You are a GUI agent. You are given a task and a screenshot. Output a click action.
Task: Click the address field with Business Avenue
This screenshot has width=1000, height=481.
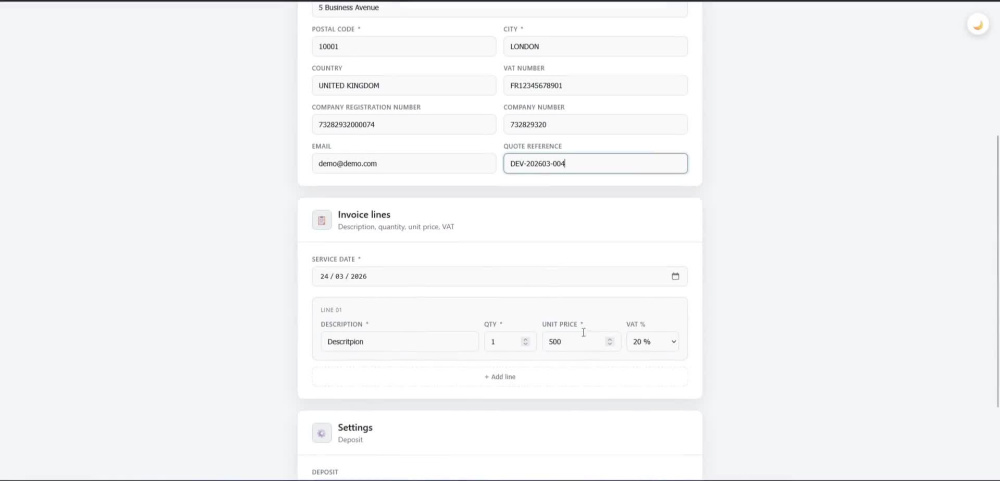pyautogui.click(x=499, y=8)
